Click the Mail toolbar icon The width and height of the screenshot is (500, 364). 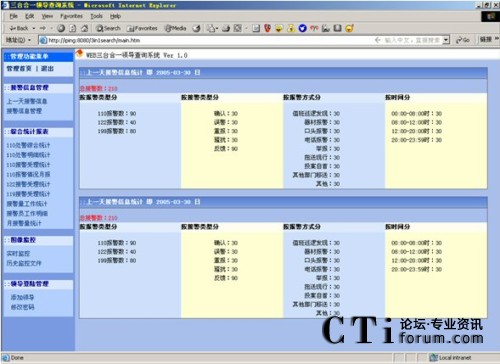[x=211, y=28]
